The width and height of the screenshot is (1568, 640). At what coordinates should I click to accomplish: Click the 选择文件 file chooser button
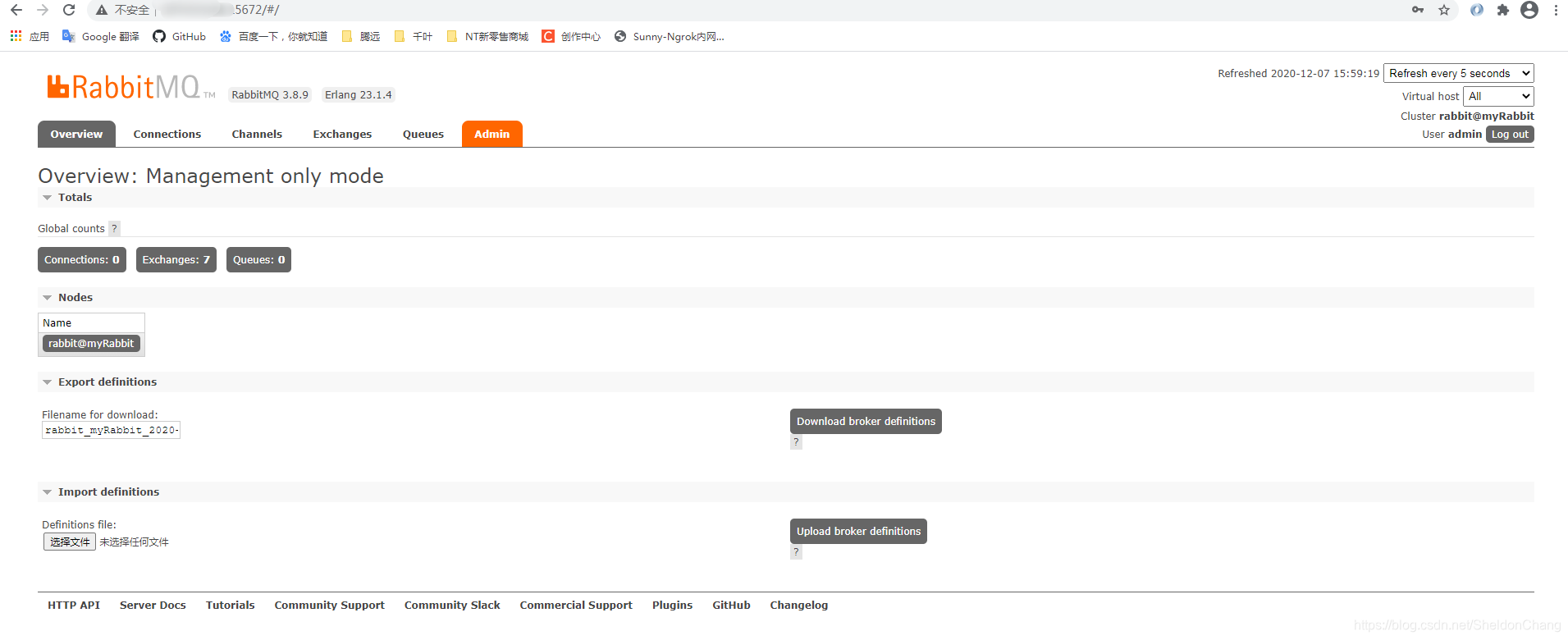(x=70, y=542)
